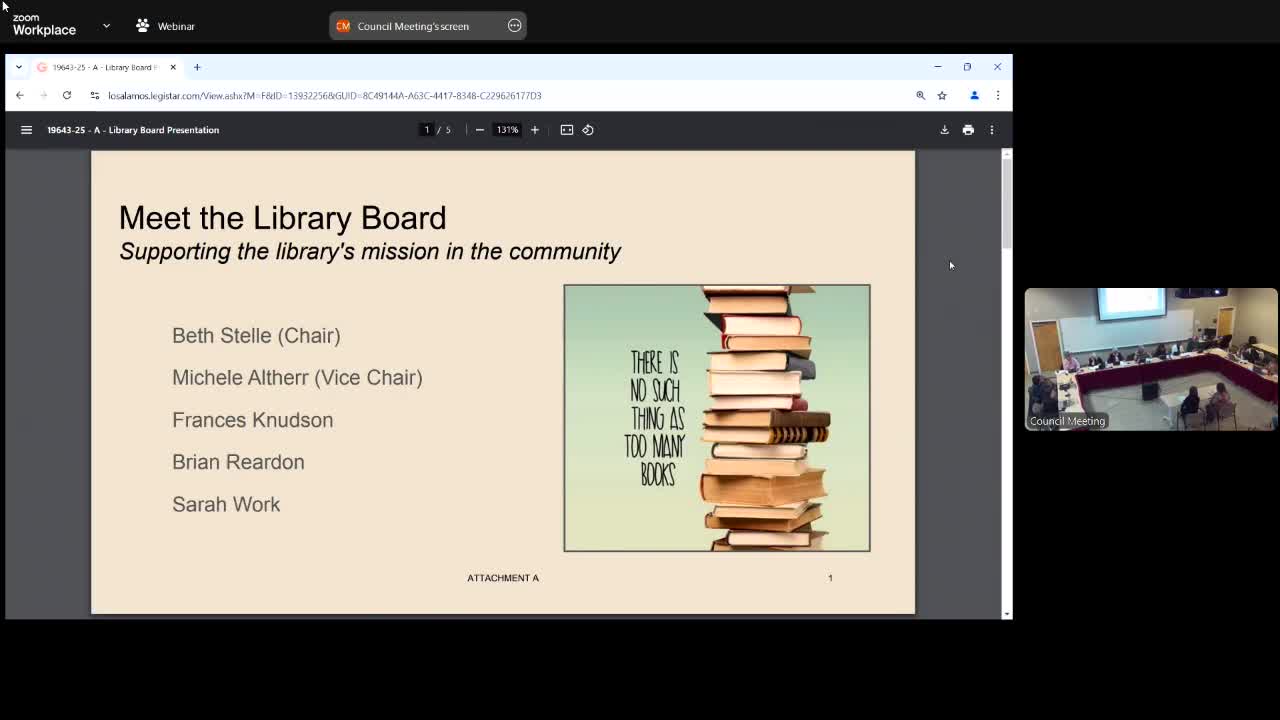Open the browser profile icon
This screenshot has height=720, width=1280.
974,96
